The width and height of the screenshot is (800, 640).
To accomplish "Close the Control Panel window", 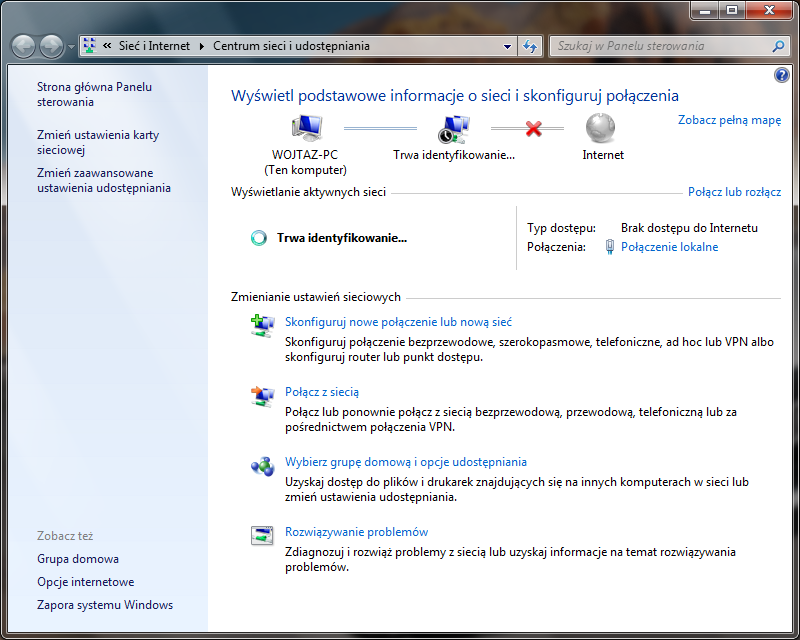I will (x=769, y=11).
